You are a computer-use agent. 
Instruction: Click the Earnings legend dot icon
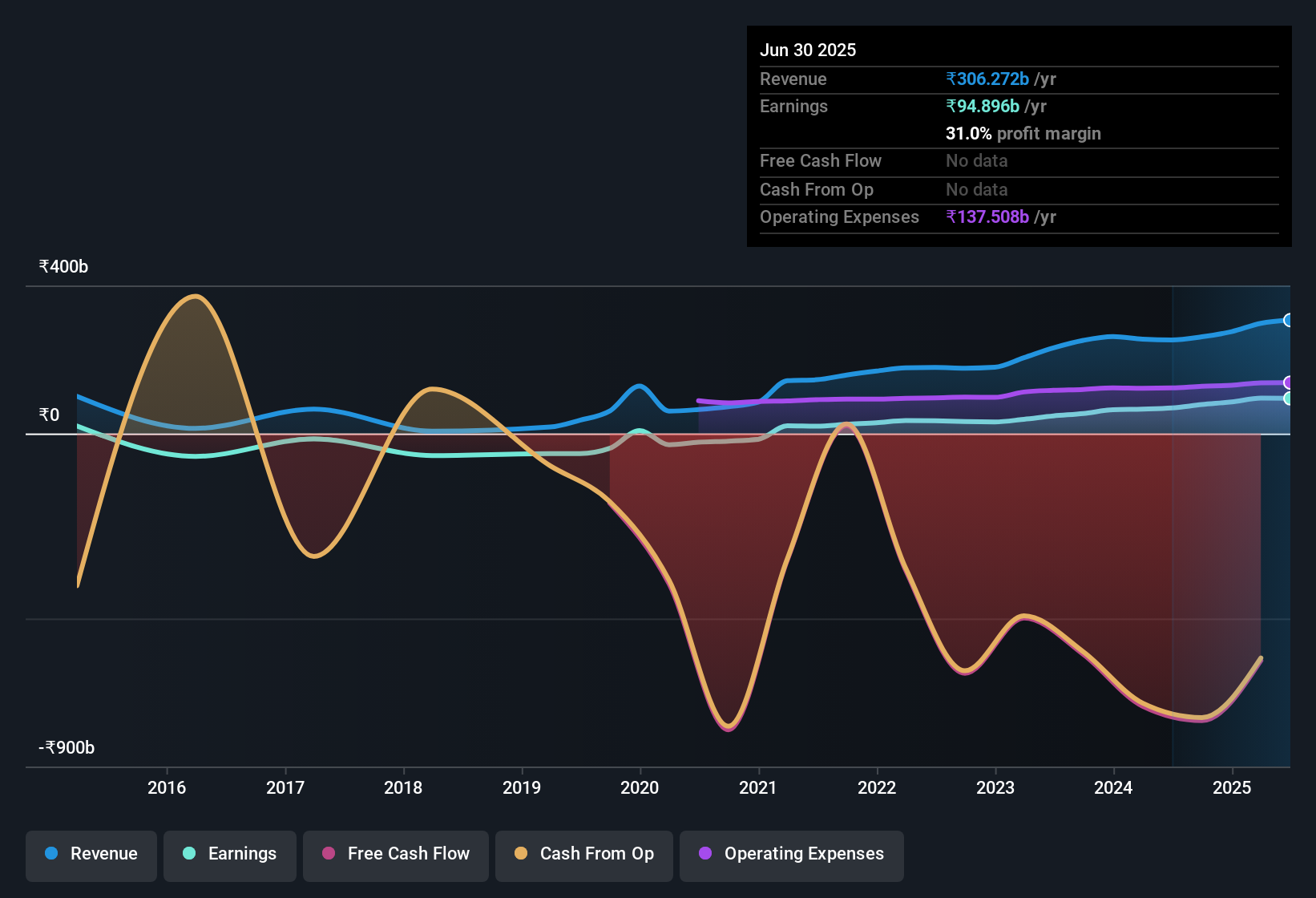[190, 854]
